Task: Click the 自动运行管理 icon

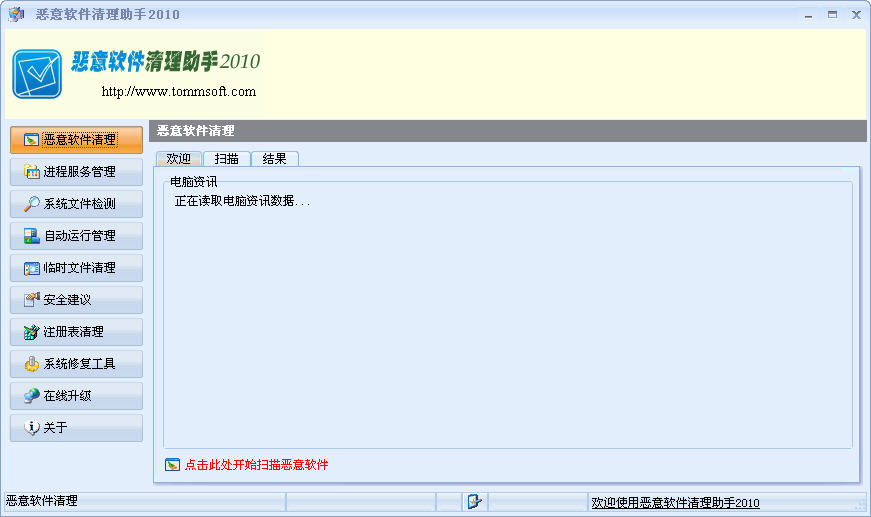Action: (32, 236)
